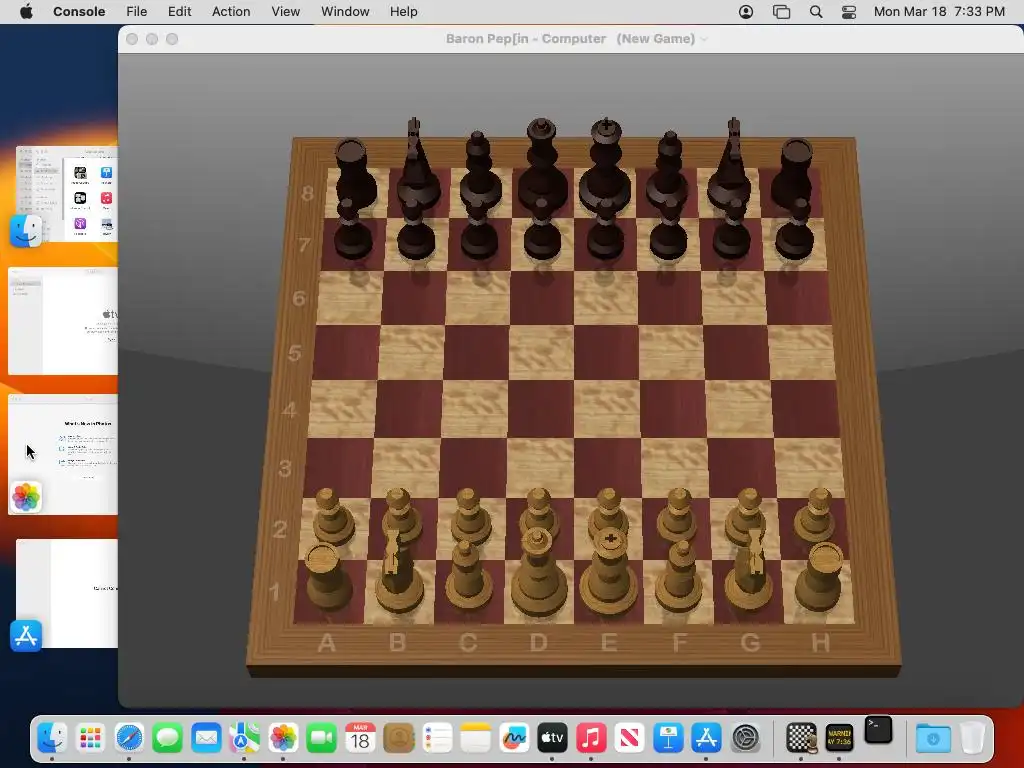Click the user account icon in menu bar
The width and height of the screenshot is (1024, 768).
pyautogui.click(x=746, y=12)
